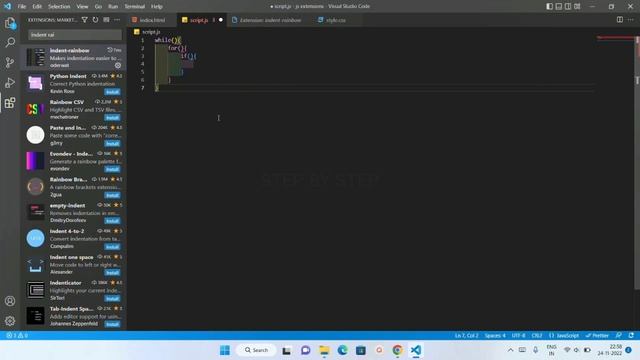Viewport: 640px width, 360px height.
Task: Install the Tab-Indent Space extension
Action: [112, 324]
